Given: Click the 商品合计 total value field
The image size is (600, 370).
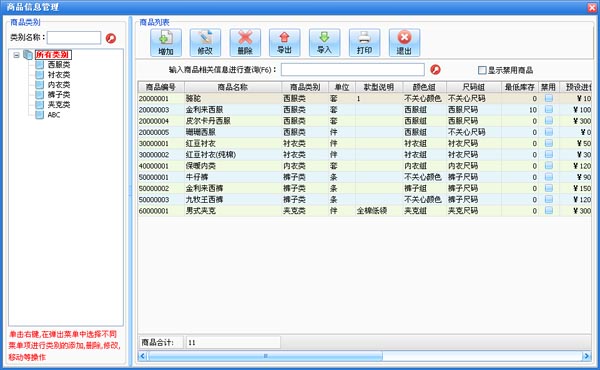Looking at the screenshot, I should 233,342.
